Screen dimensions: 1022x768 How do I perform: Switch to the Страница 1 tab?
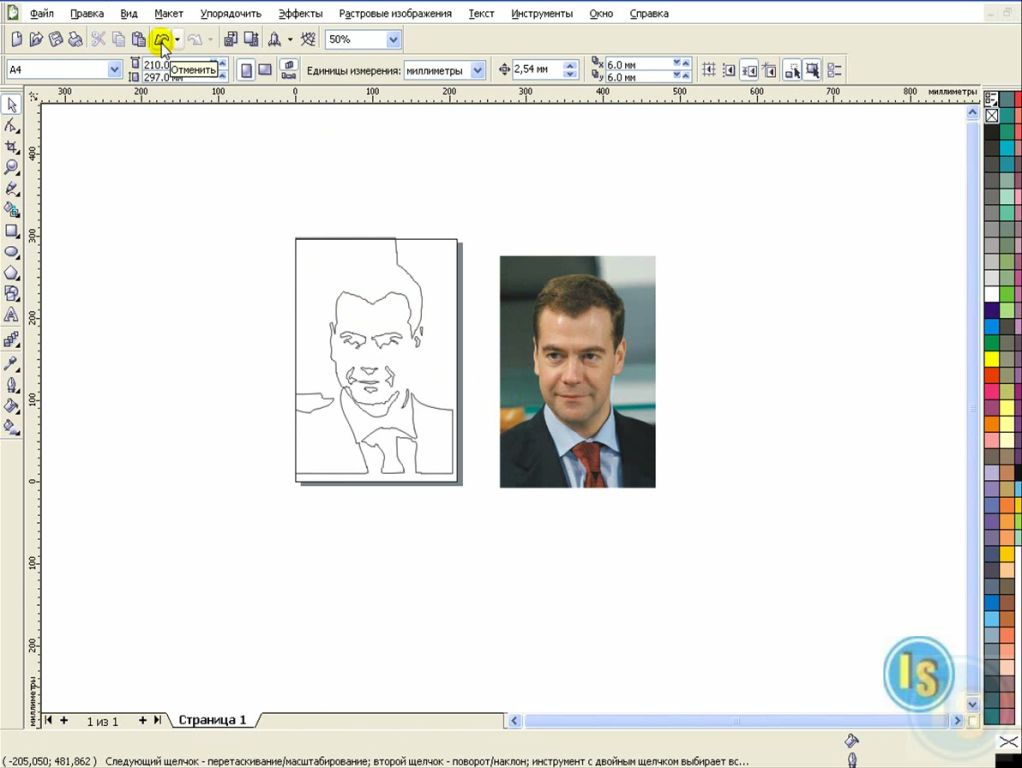tap(212, 720)
